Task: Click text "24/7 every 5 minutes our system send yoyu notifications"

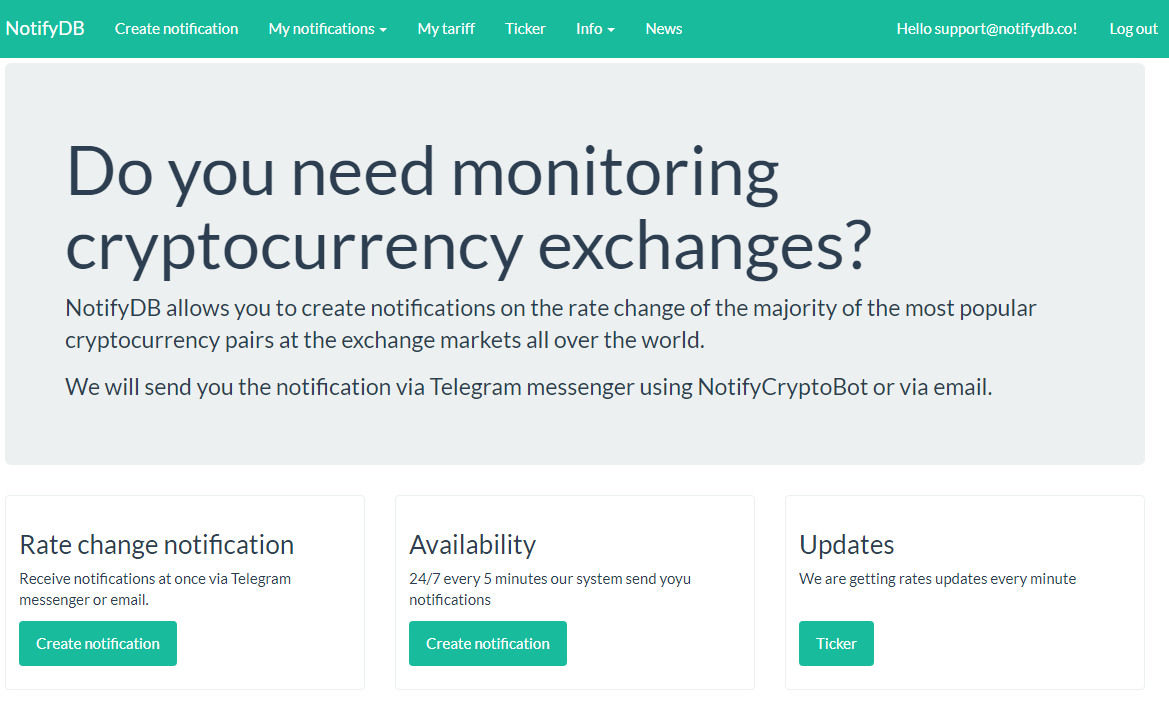Action: (550, 589)
